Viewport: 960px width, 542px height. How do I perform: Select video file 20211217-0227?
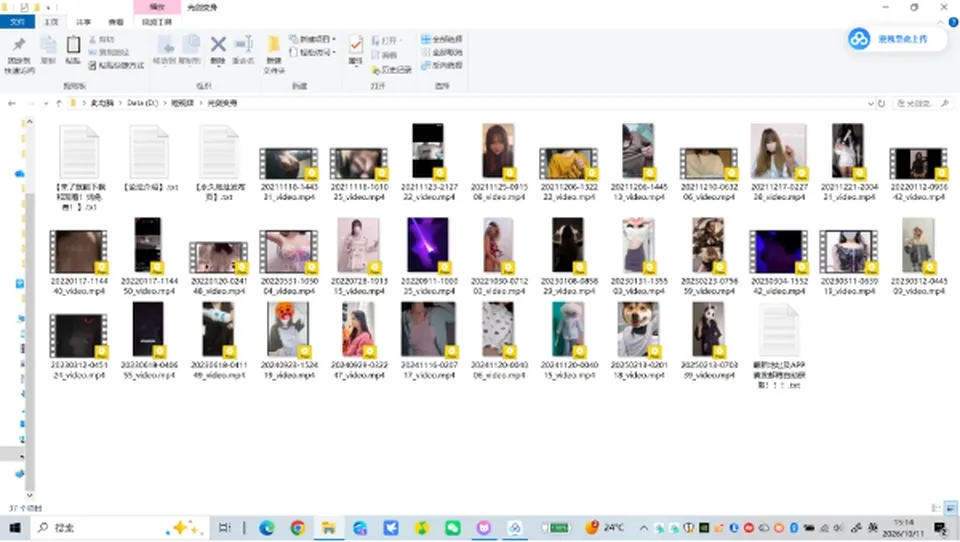click(779, 162)
